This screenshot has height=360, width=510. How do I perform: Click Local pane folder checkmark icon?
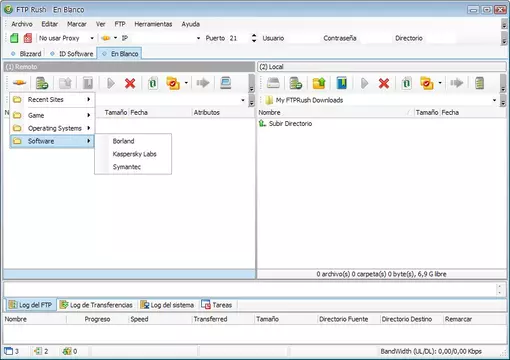pyautogui.click(x=427, y=83)
